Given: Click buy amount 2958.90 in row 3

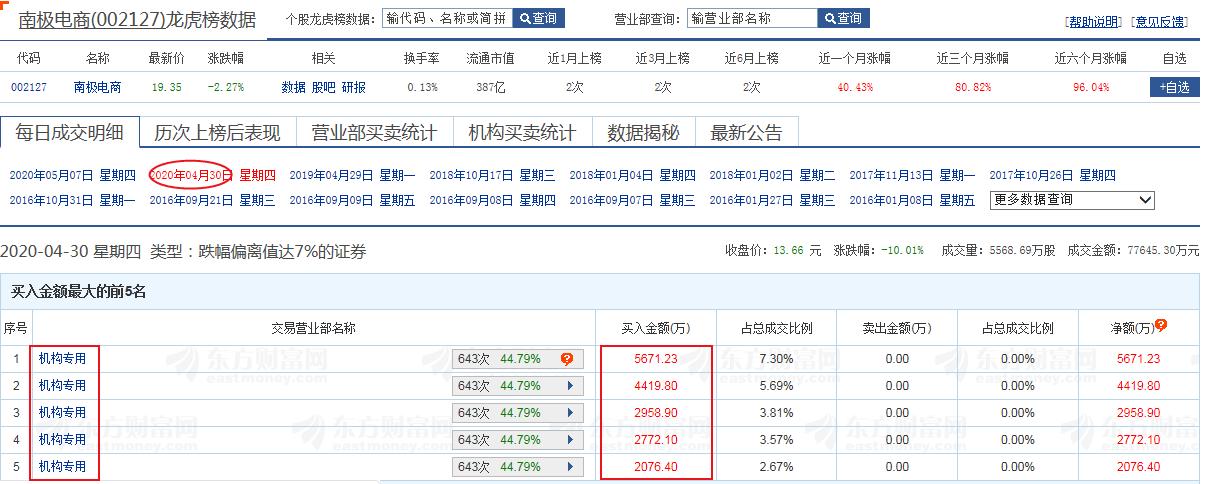Looking at the screenshot, I should point(656,412).
